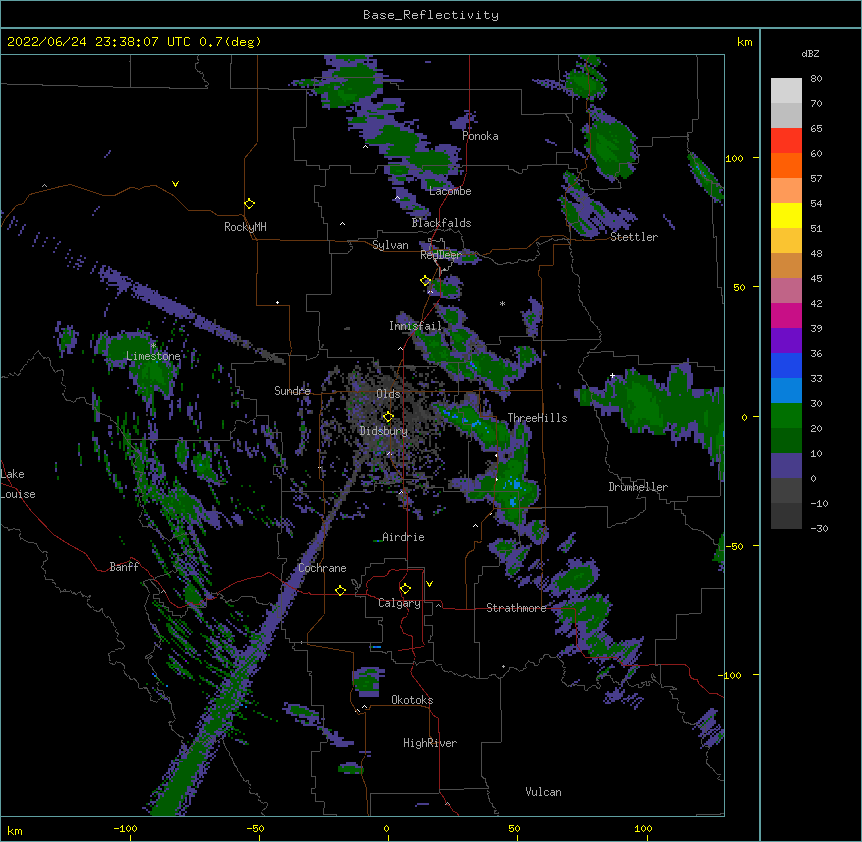Viewport: 862px width, 842px height.
Task: Click the Drumheller label
Action: pyautogui.click(x=638, y=487)
